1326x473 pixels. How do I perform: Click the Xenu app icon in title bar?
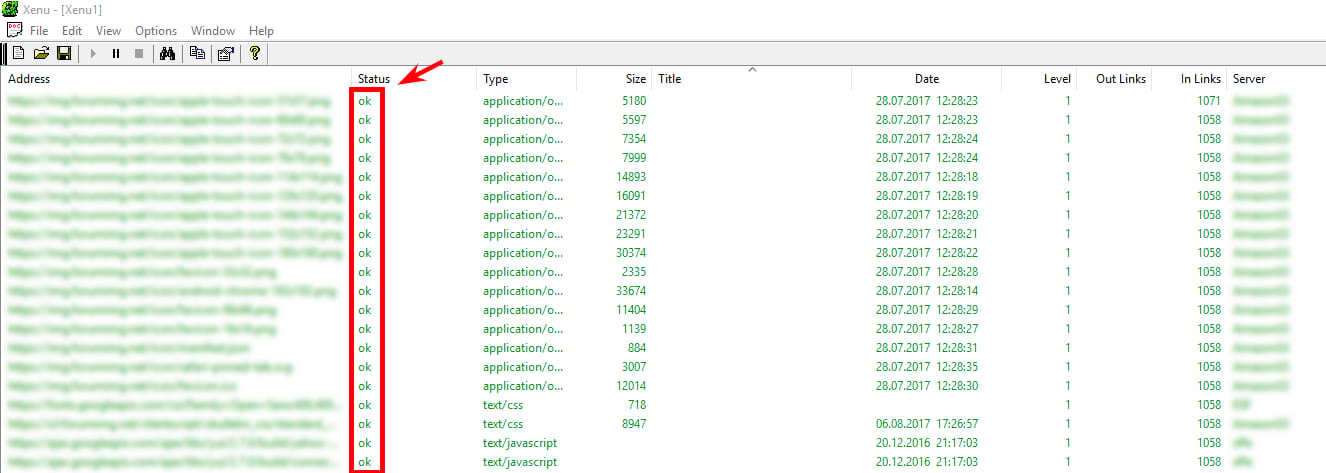coord(12,8)
